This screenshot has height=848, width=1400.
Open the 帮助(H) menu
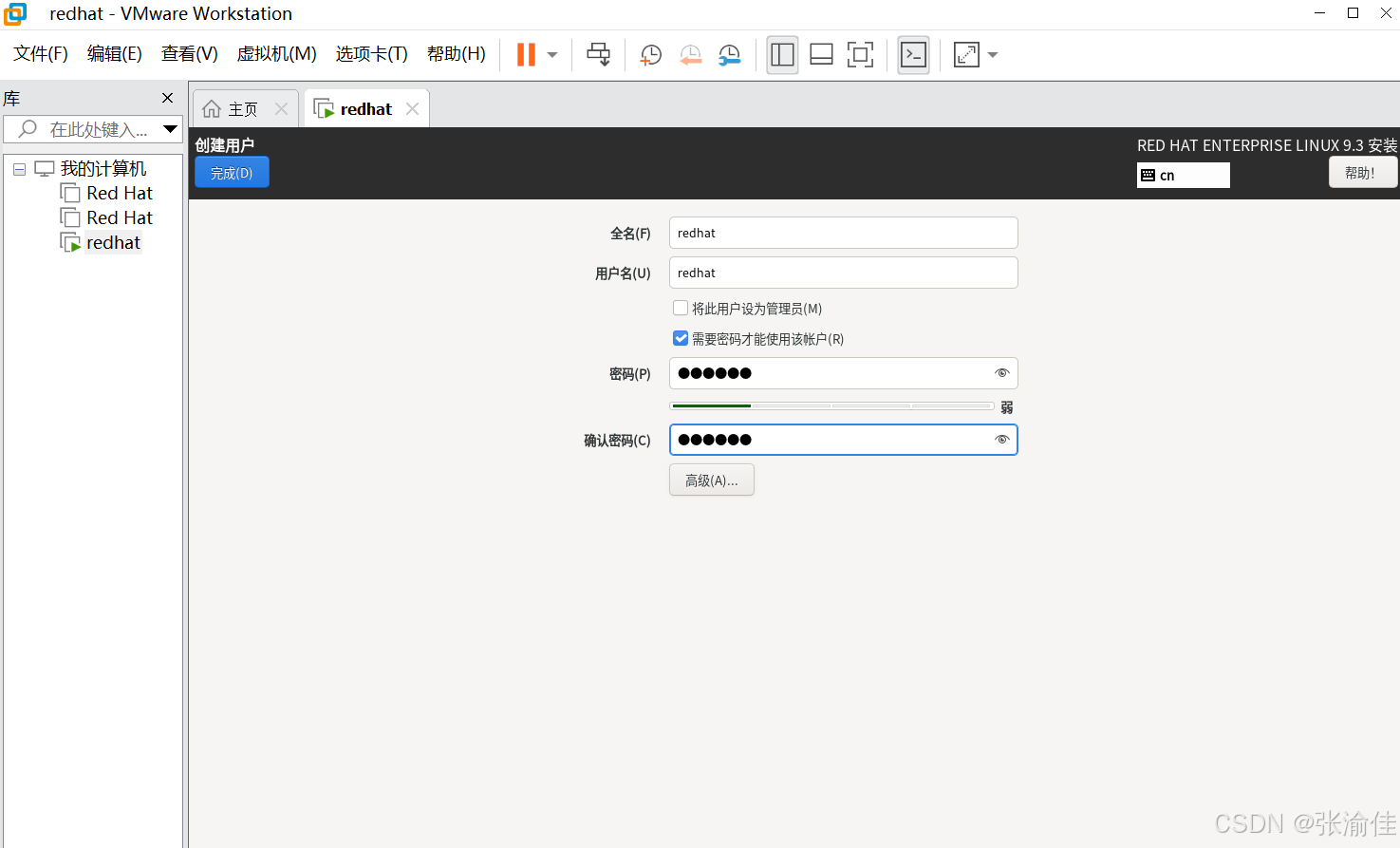[x=457, y=54]
